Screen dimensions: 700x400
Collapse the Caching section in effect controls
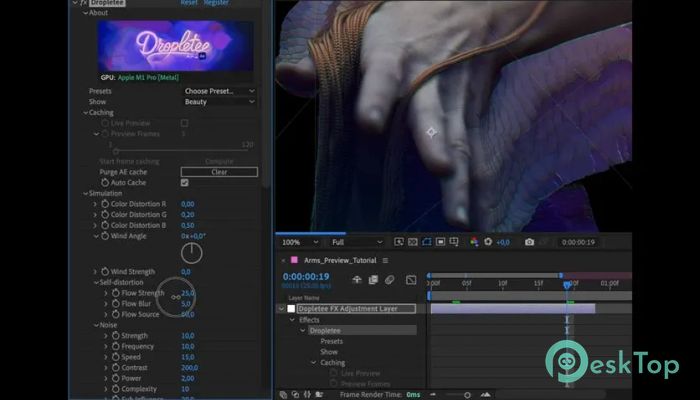point(85,112)
